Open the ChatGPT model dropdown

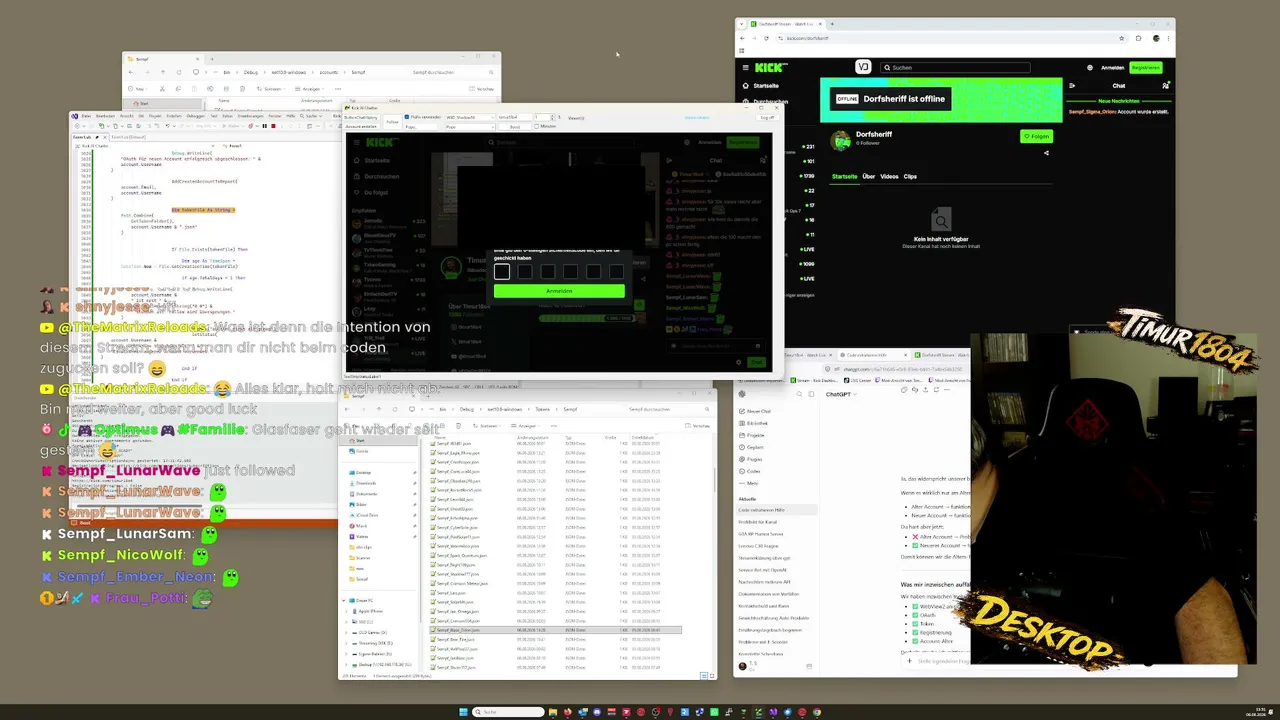click(840, 395)
